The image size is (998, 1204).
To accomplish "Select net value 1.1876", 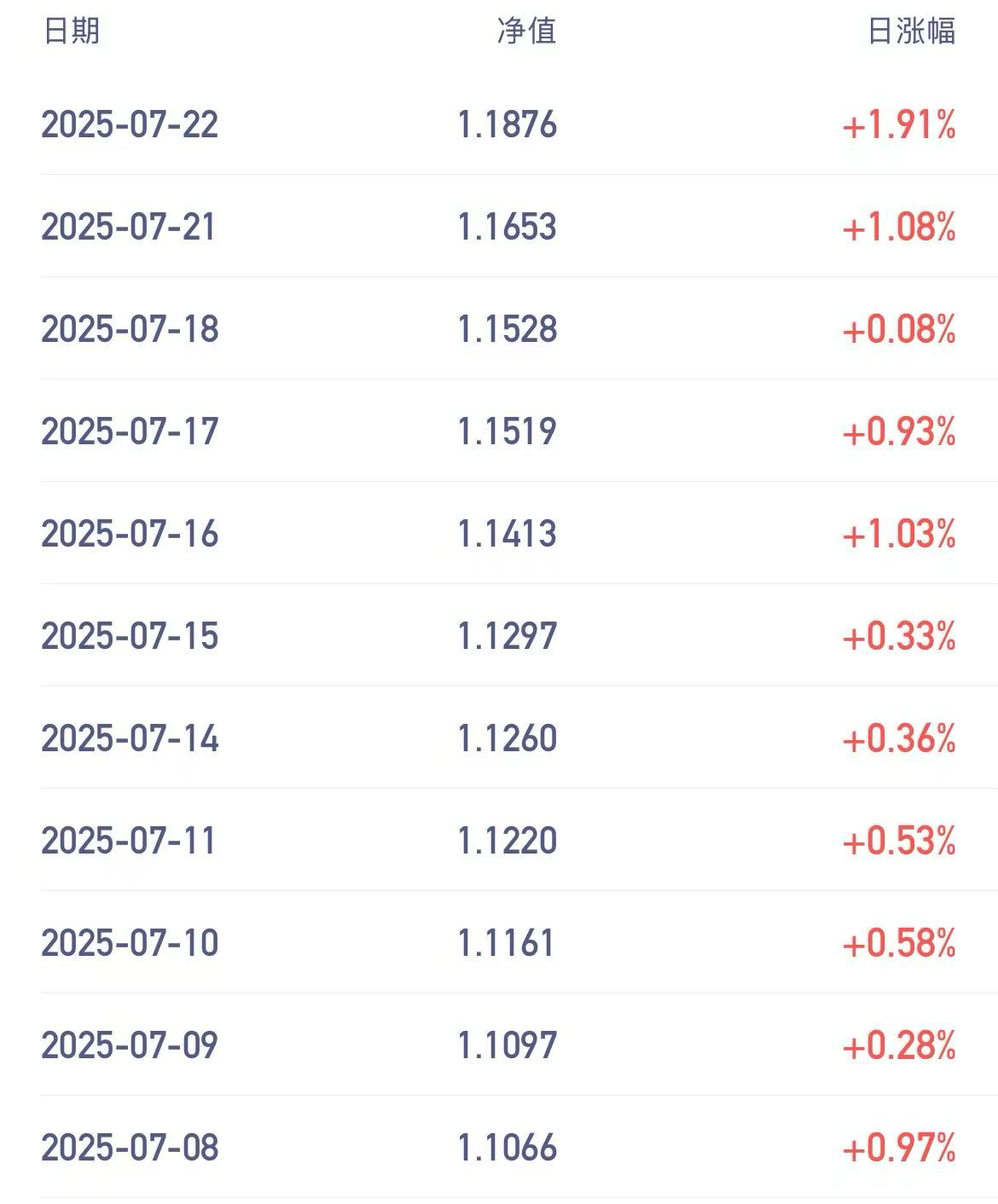I will tap(507, 124).
